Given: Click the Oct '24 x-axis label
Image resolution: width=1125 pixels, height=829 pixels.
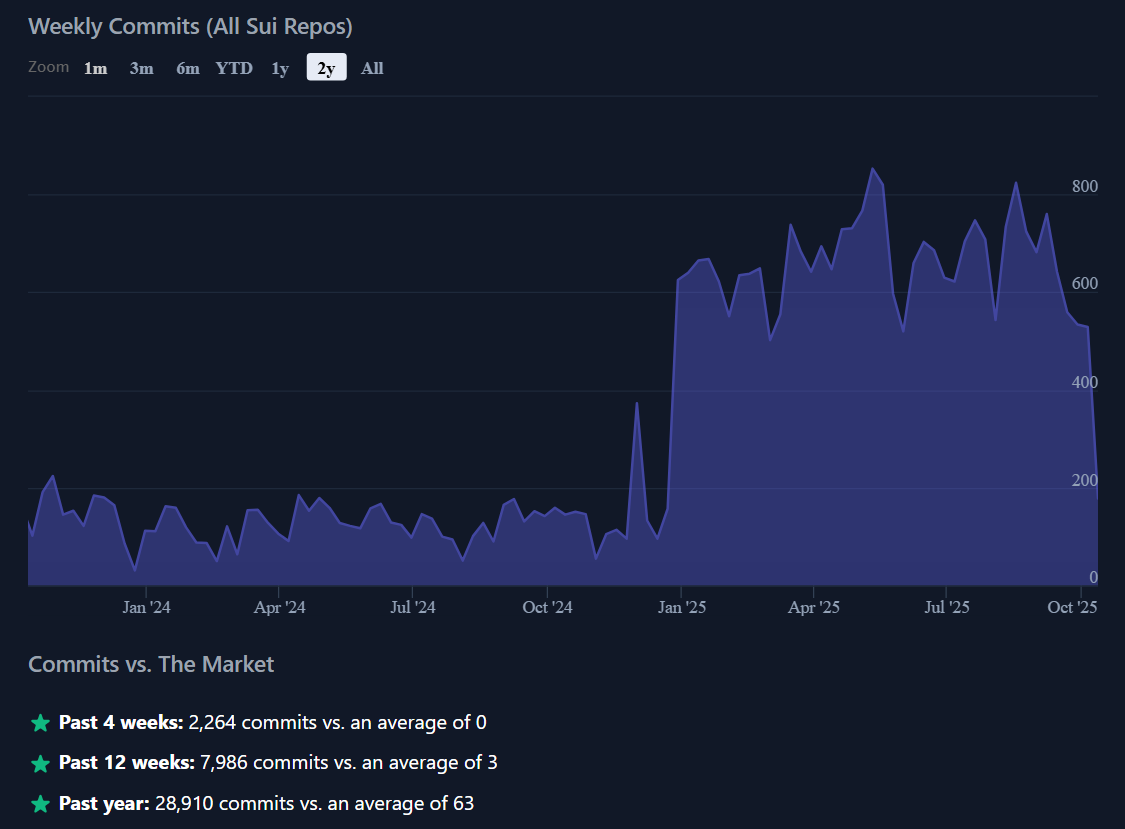Looking at the screenshot, I should tap(548, 607).
